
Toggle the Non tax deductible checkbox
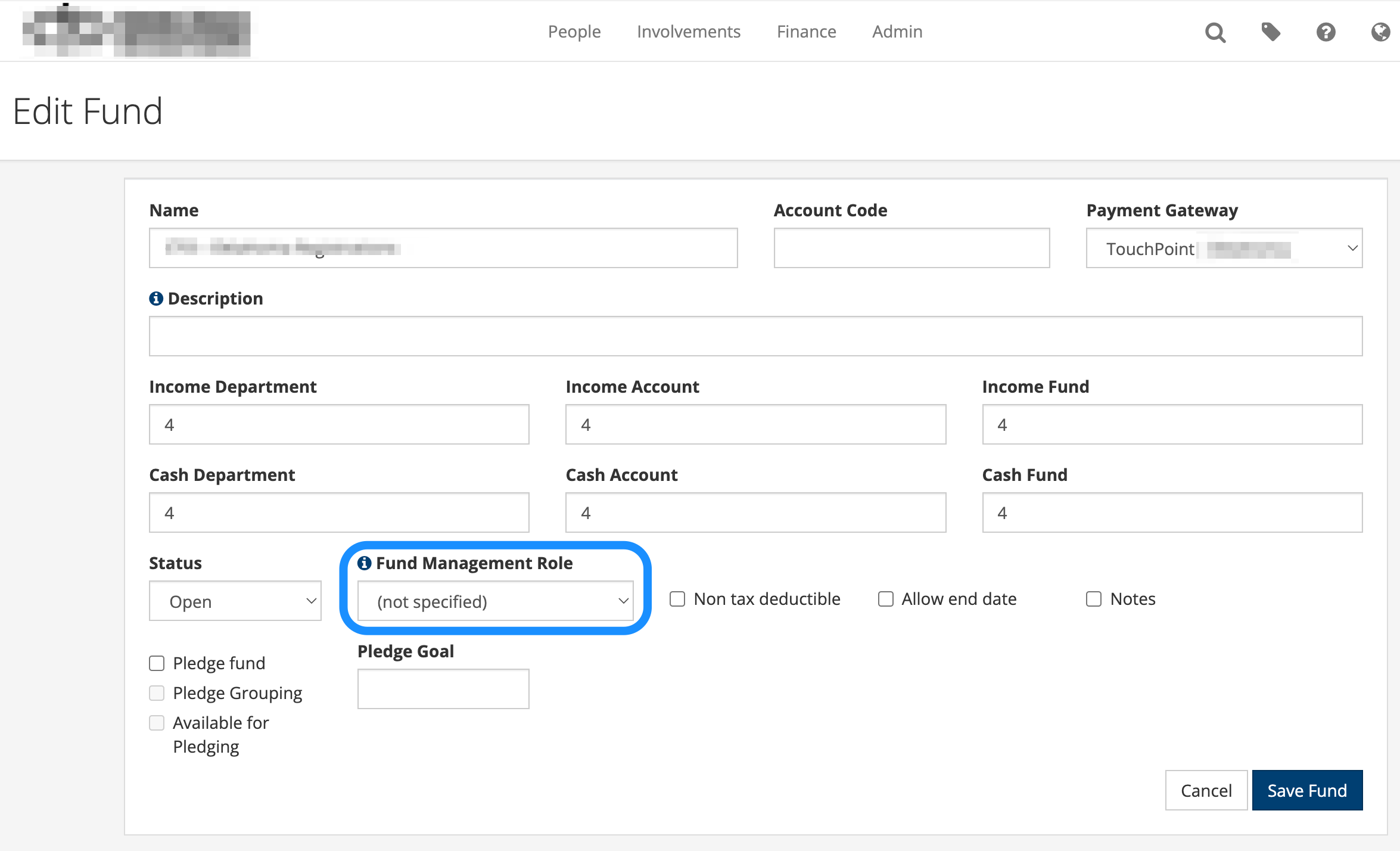coord(677,599)
